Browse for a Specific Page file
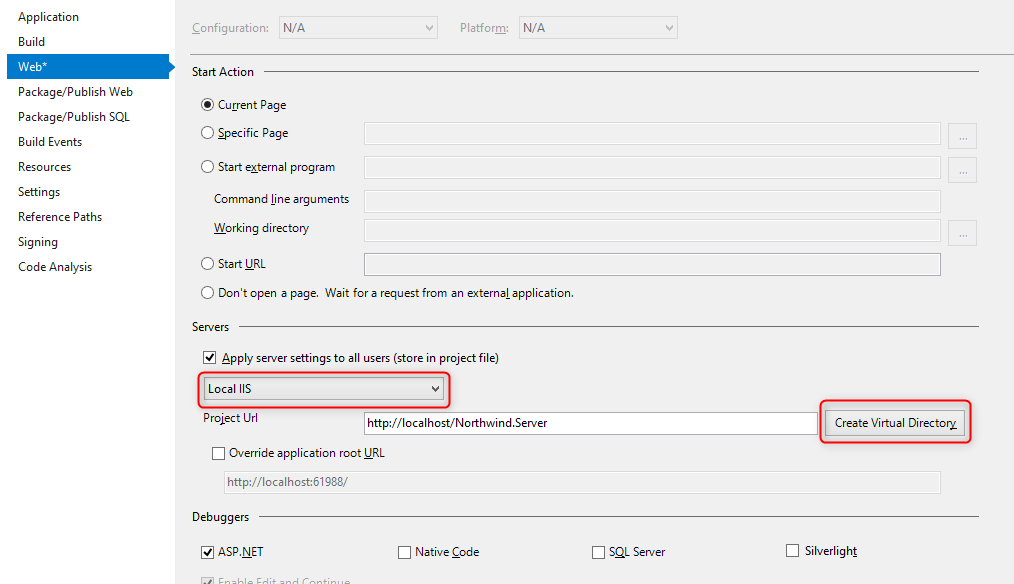Screen dimensions: 1014x584 pos(961,135)
